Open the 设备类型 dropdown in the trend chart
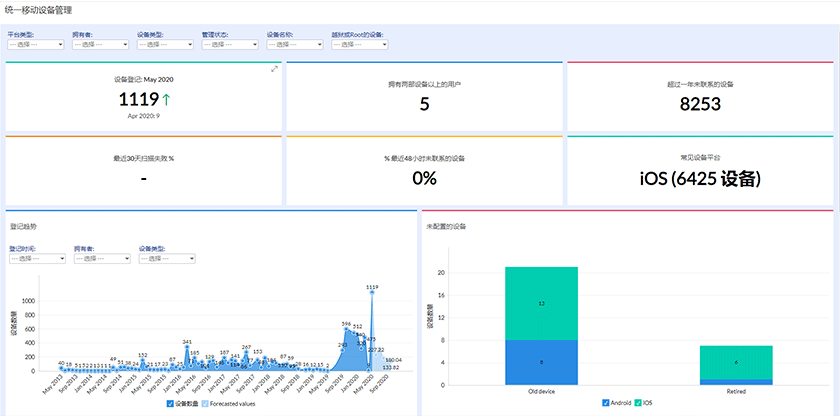Screen dimensions: 840x417 coord(166,258)
